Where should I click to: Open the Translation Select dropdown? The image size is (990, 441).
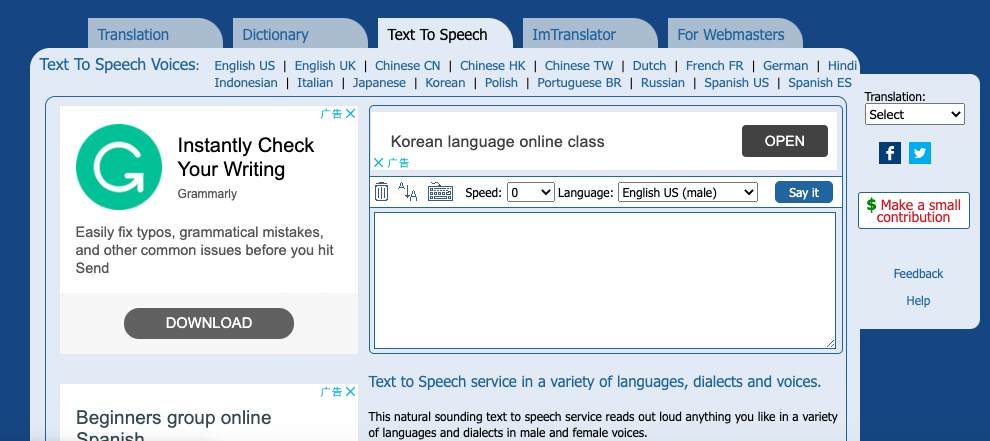914,114
